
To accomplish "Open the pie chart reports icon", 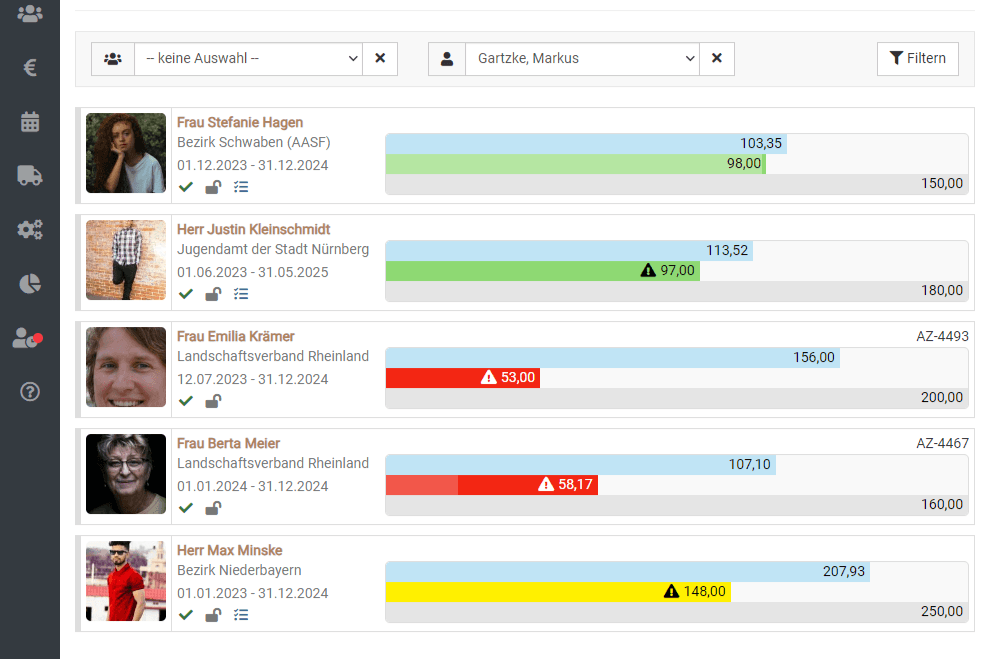I will point(30,284).
